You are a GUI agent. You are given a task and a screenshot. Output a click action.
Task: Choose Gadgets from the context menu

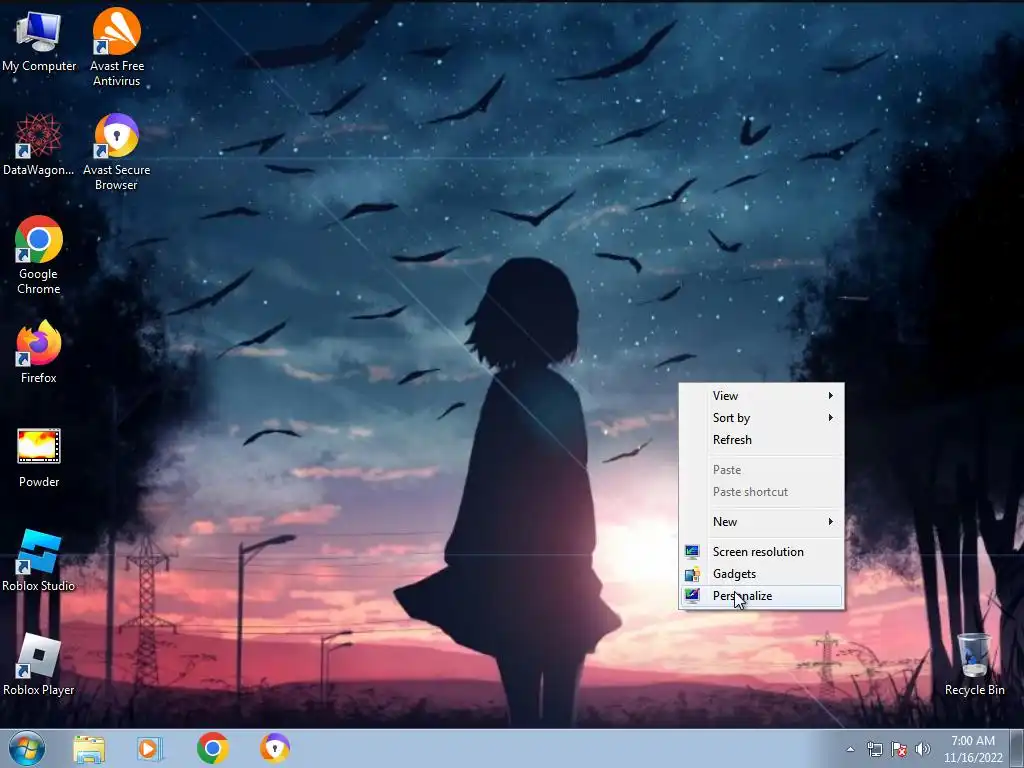click(761, 574)
